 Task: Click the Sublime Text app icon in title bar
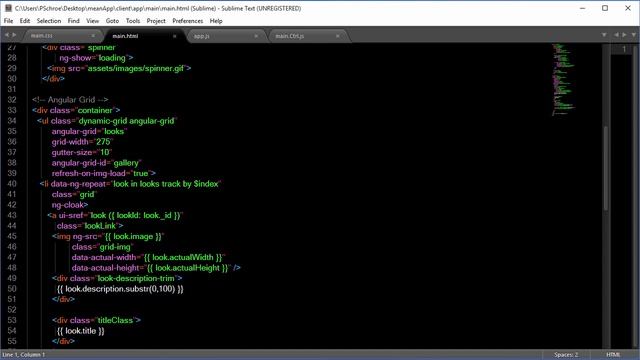tap(8, 8)
